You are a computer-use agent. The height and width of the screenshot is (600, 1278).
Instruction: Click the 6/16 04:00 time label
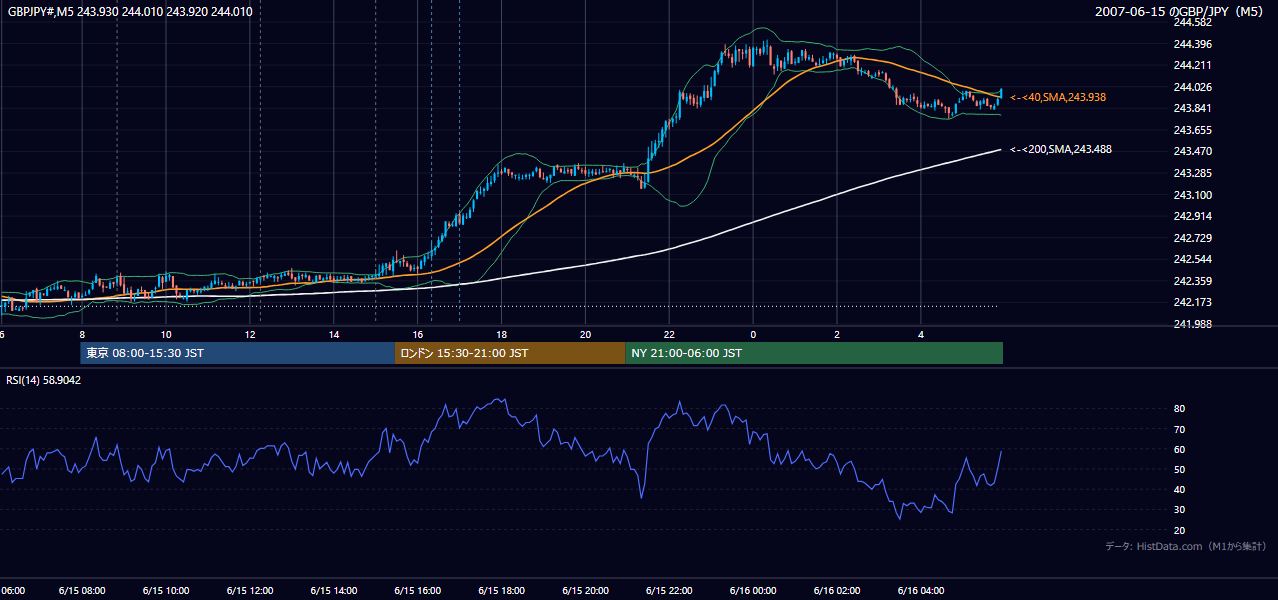(x=922, y=590)
